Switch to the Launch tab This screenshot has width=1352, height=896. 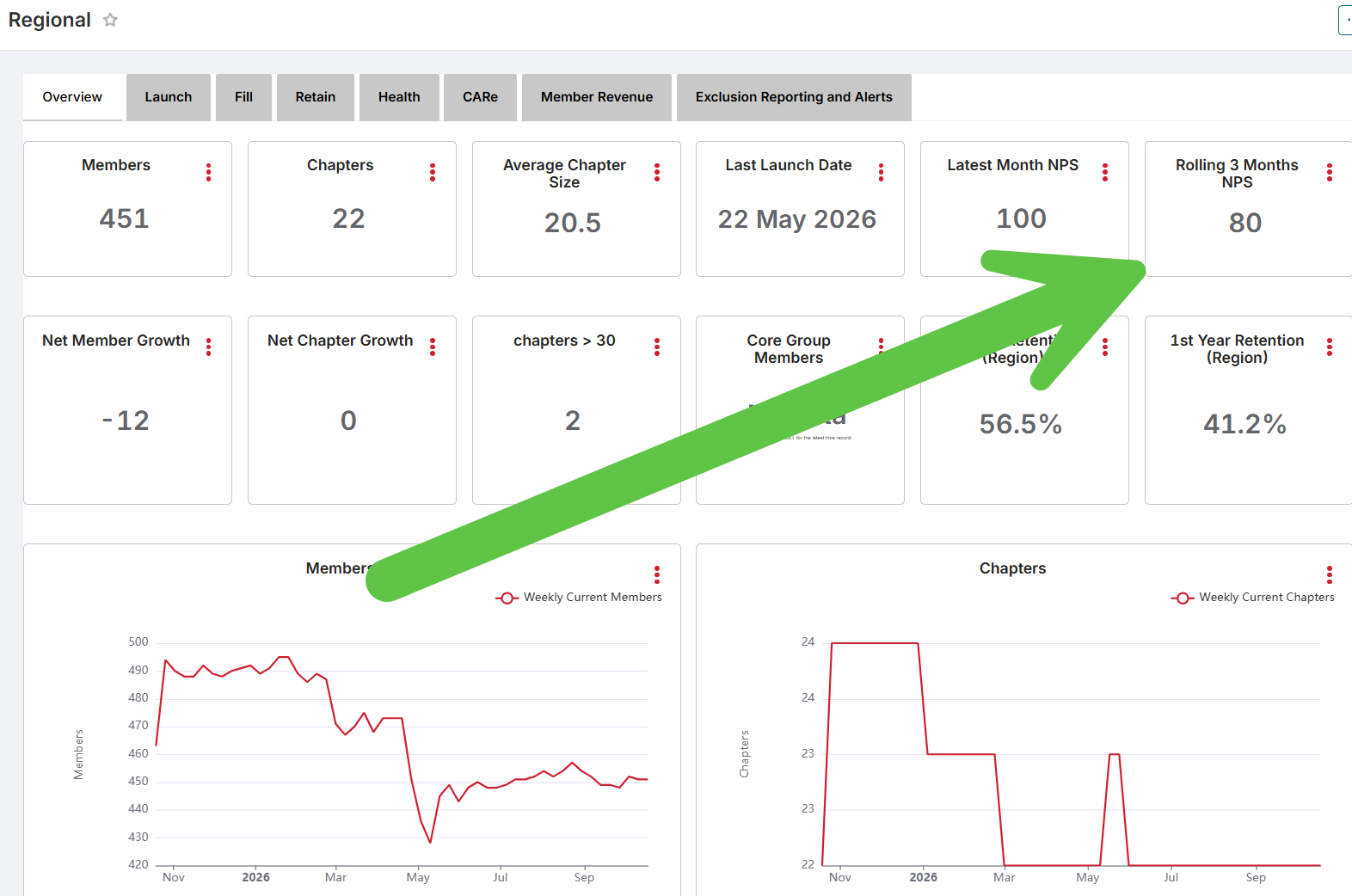pos(169,97)
